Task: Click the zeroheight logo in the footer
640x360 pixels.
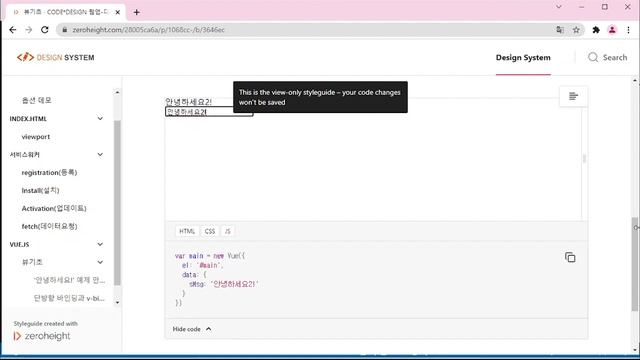Action: click(x=42, y=336)
